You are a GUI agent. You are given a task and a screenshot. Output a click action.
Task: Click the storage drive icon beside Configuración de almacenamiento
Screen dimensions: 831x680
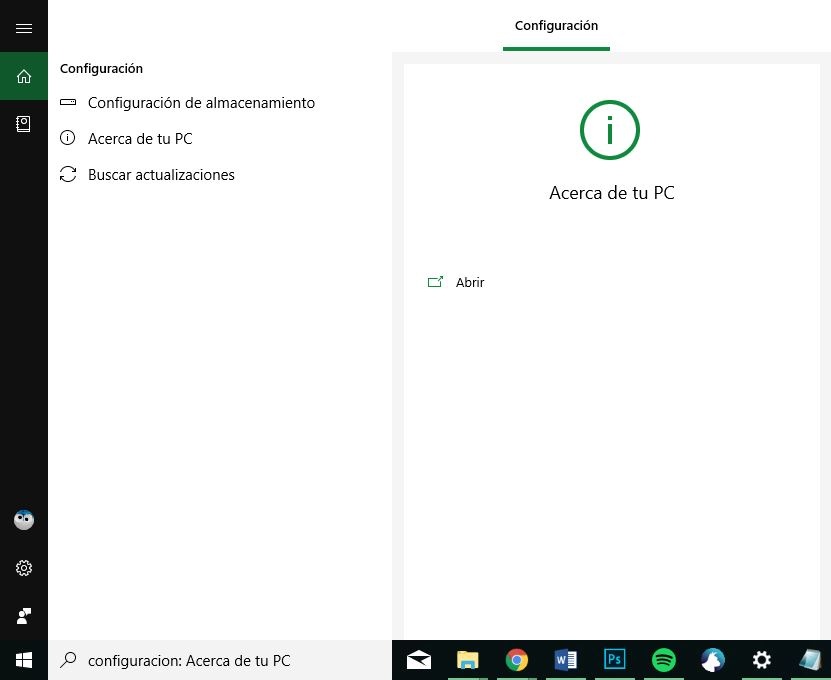point(68,102)
